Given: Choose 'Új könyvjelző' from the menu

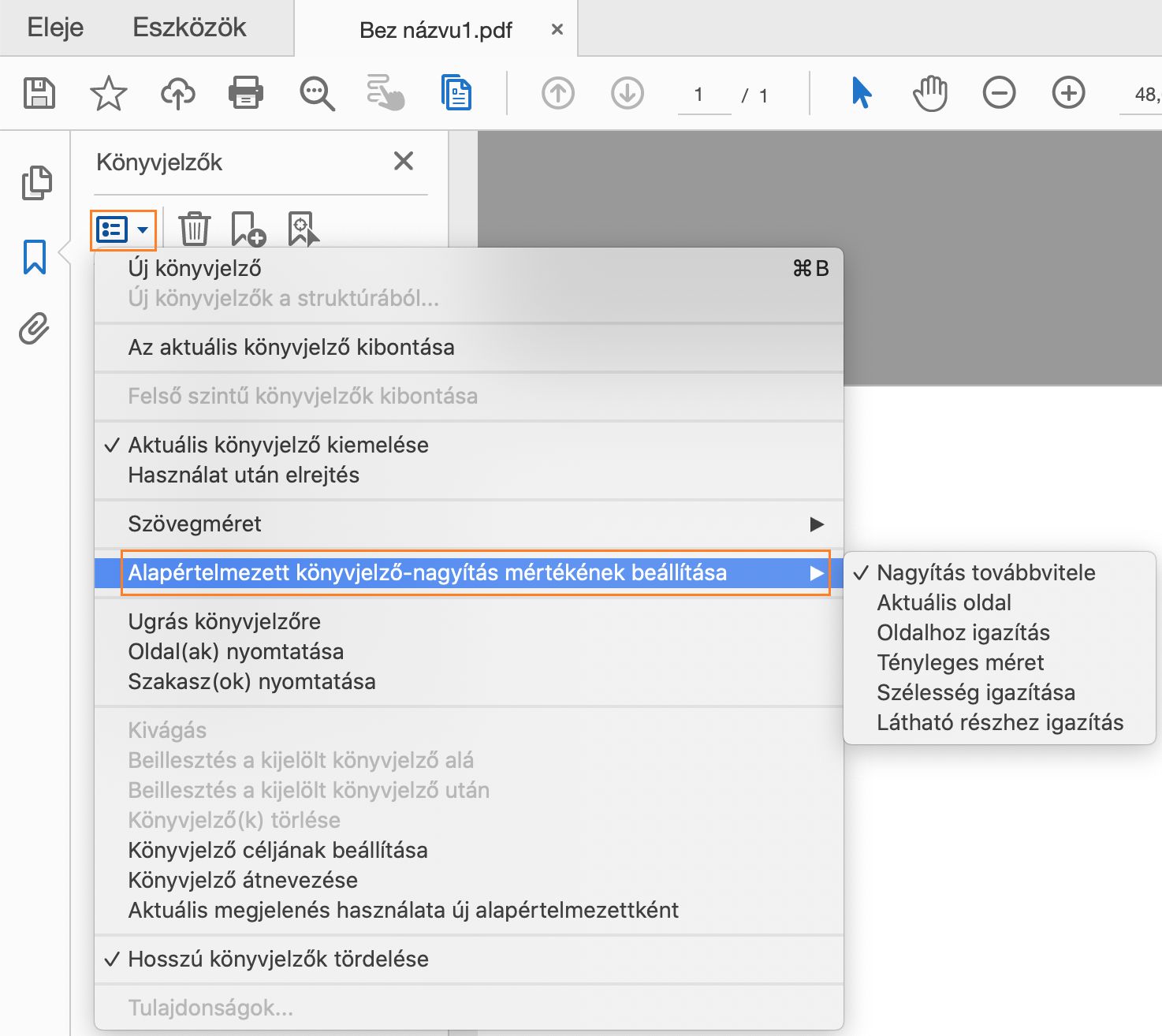Looking at the screenshot, I should (x=195, y=267).
